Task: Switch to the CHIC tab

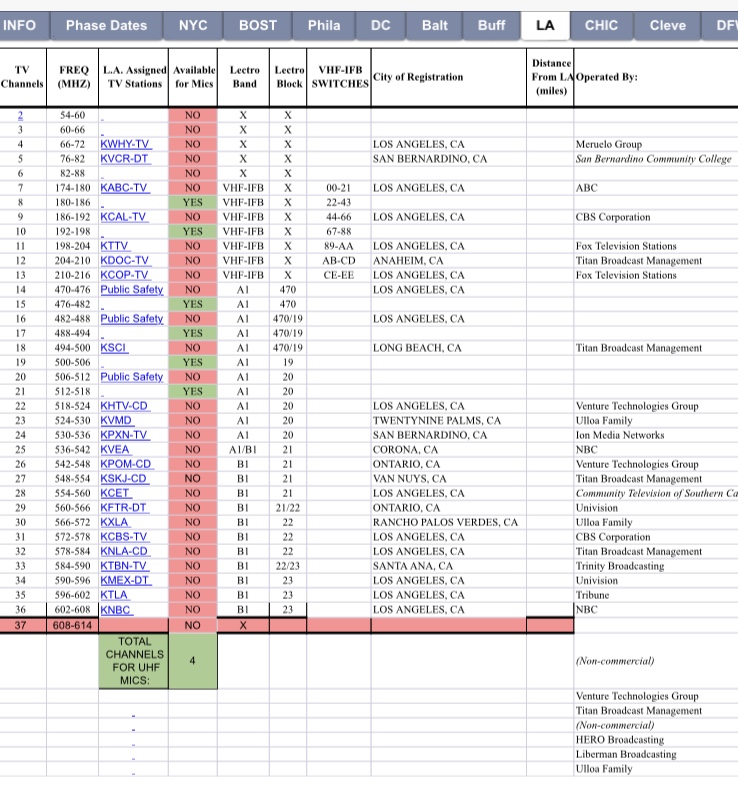Action: tap(601, 25)
